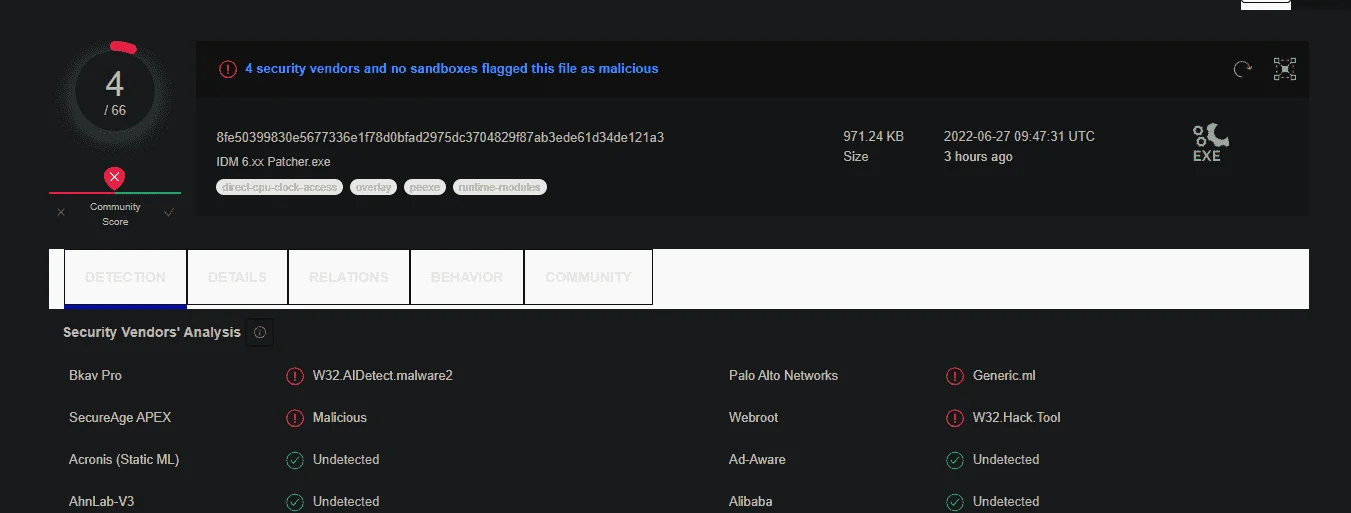This screenshot has height=513, width=1351.
Task: Click the Bkav Pro vendor name
Action: [95, 376]
